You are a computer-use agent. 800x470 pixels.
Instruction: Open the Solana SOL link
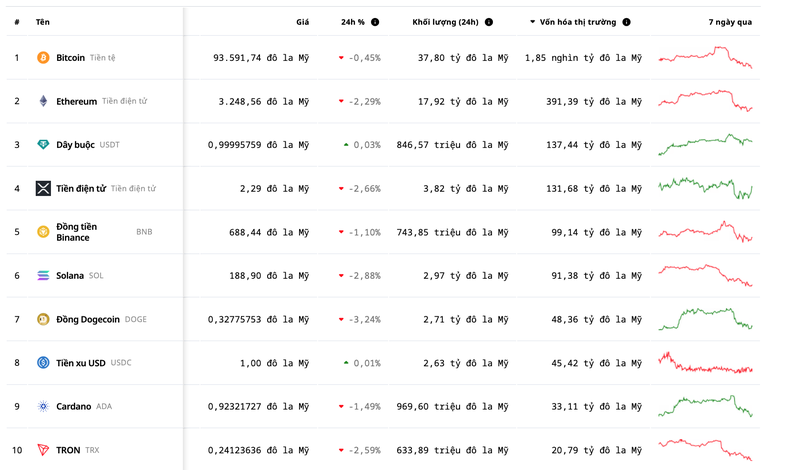(70, 276)
